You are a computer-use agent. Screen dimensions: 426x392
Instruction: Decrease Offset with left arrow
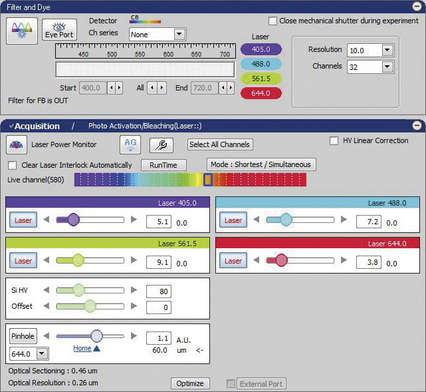(47, 306)
